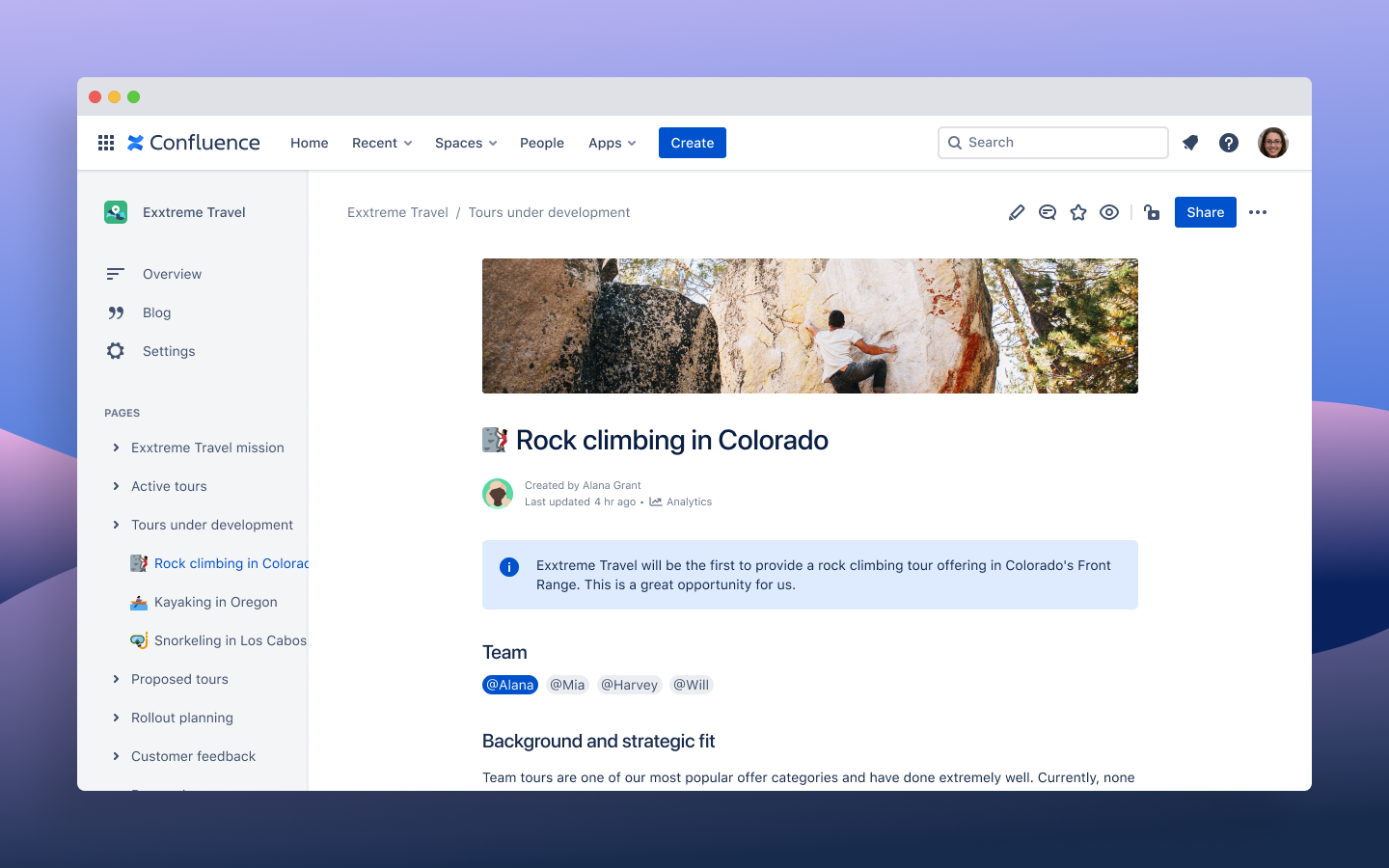This screenshot has width=1389, height=868.
Task: Open the Overview sidebar item
Action: [172, 274]
